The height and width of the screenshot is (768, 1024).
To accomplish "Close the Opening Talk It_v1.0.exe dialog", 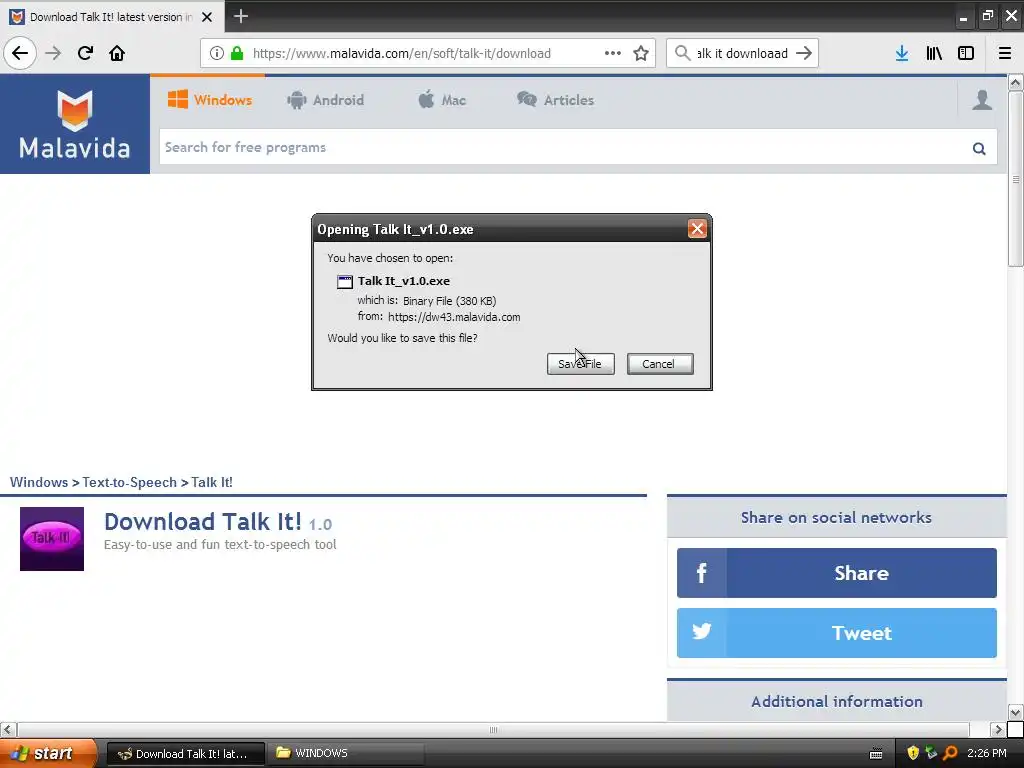I will (x=697, y=229).
